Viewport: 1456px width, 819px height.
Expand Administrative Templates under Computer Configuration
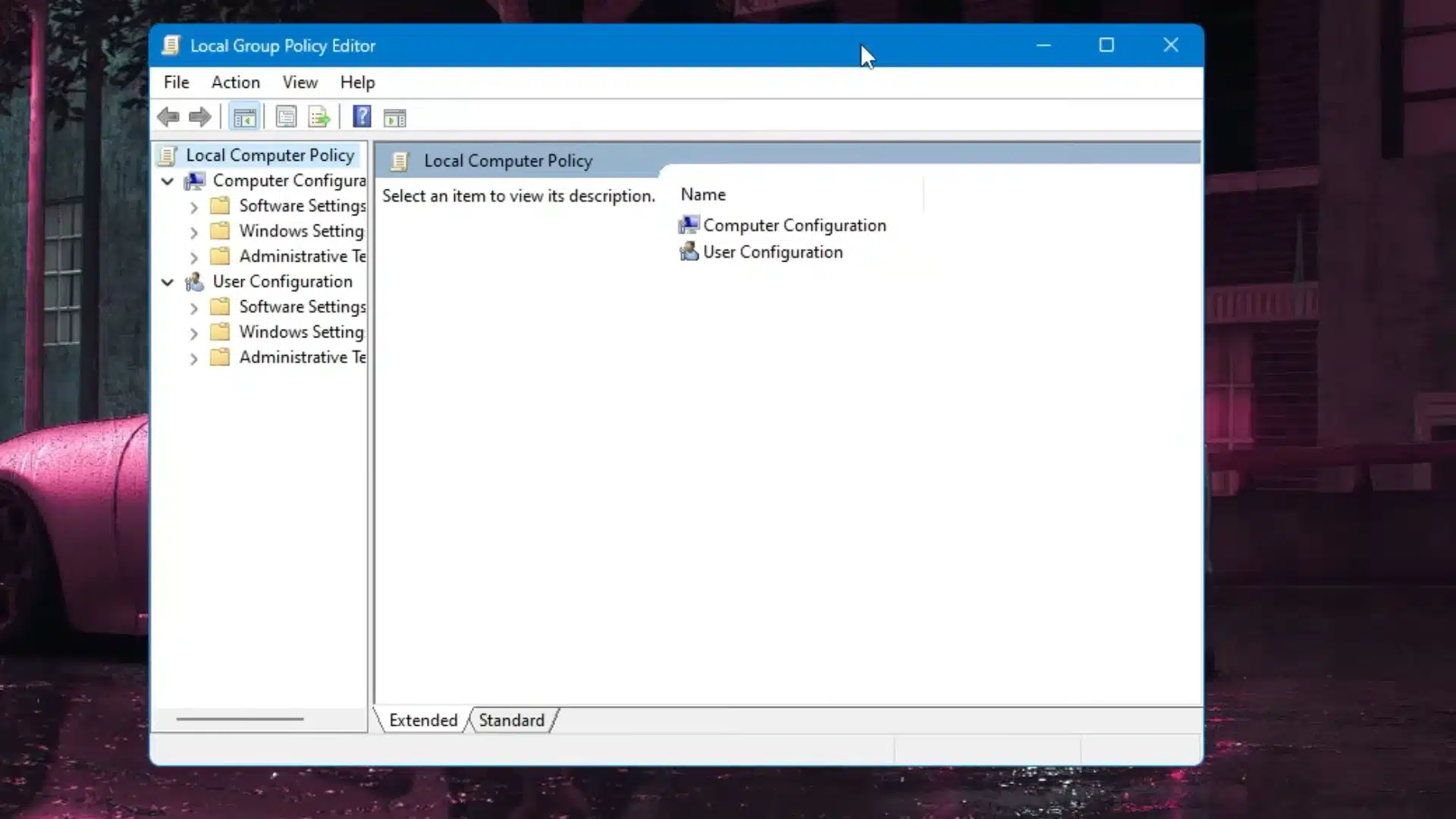coord(194,258)
